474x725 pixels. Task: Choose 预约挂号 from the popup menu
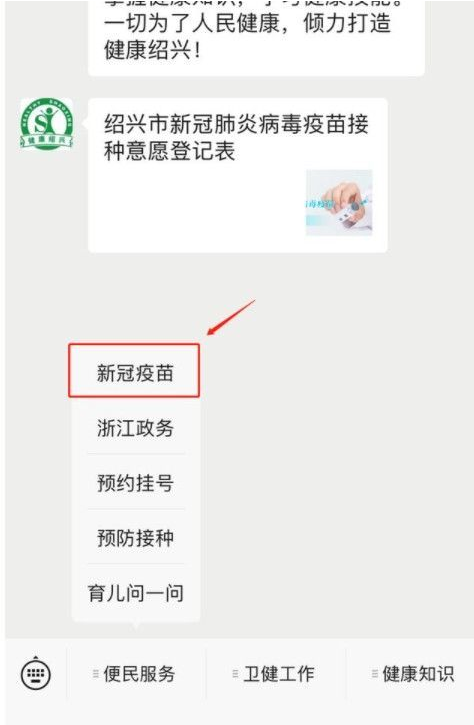click(135, 482)
